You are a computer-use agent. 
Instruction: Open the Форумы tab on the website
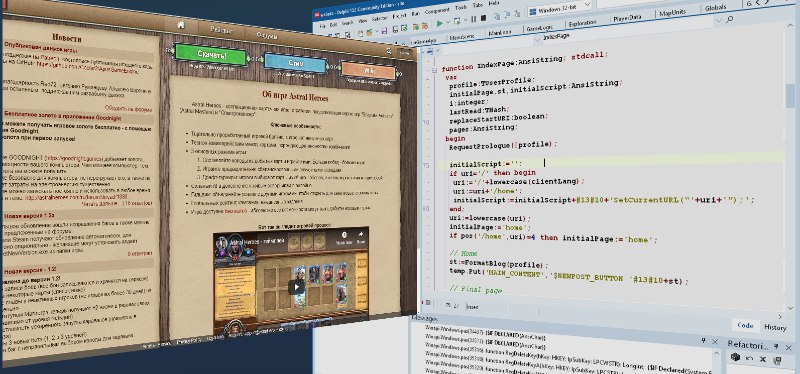point(267,35)
